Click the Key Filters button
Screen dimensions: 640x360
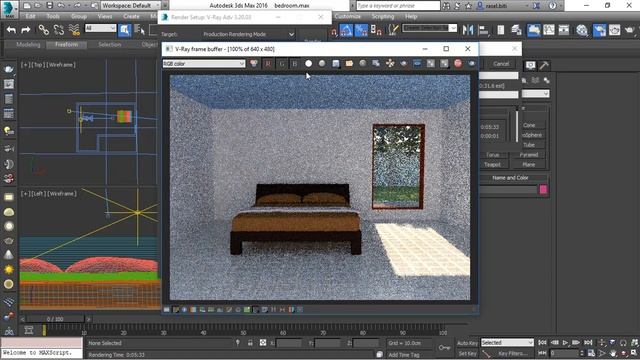(x=512, y=353)
